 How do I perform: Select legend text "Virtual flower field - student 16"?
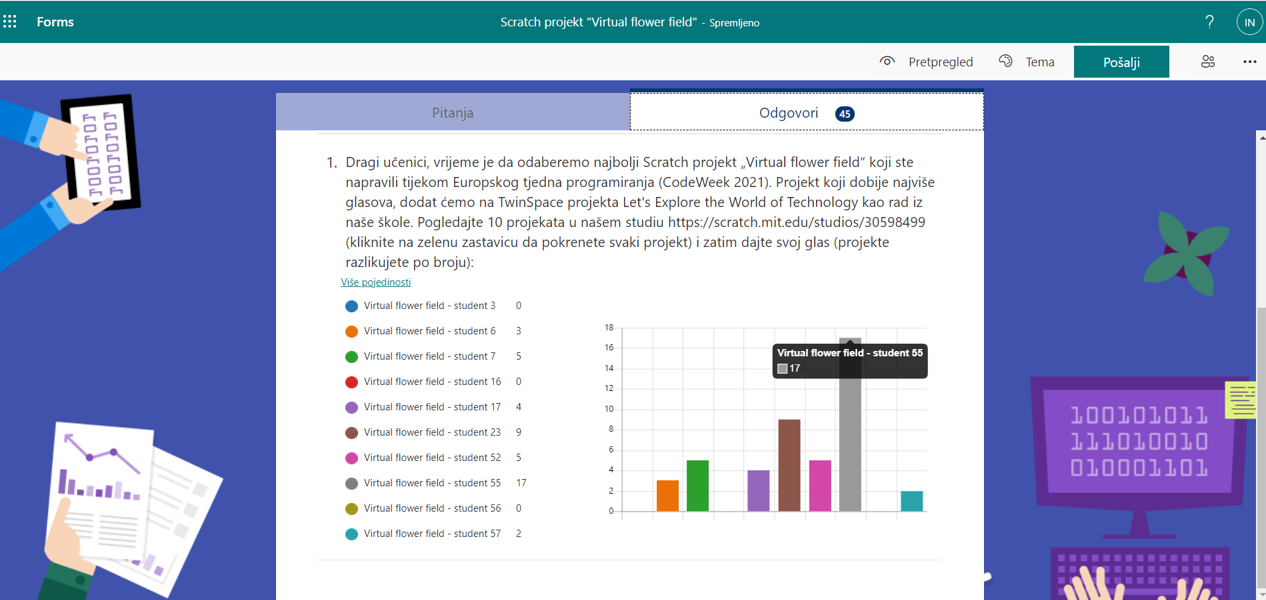click(432, 382)
